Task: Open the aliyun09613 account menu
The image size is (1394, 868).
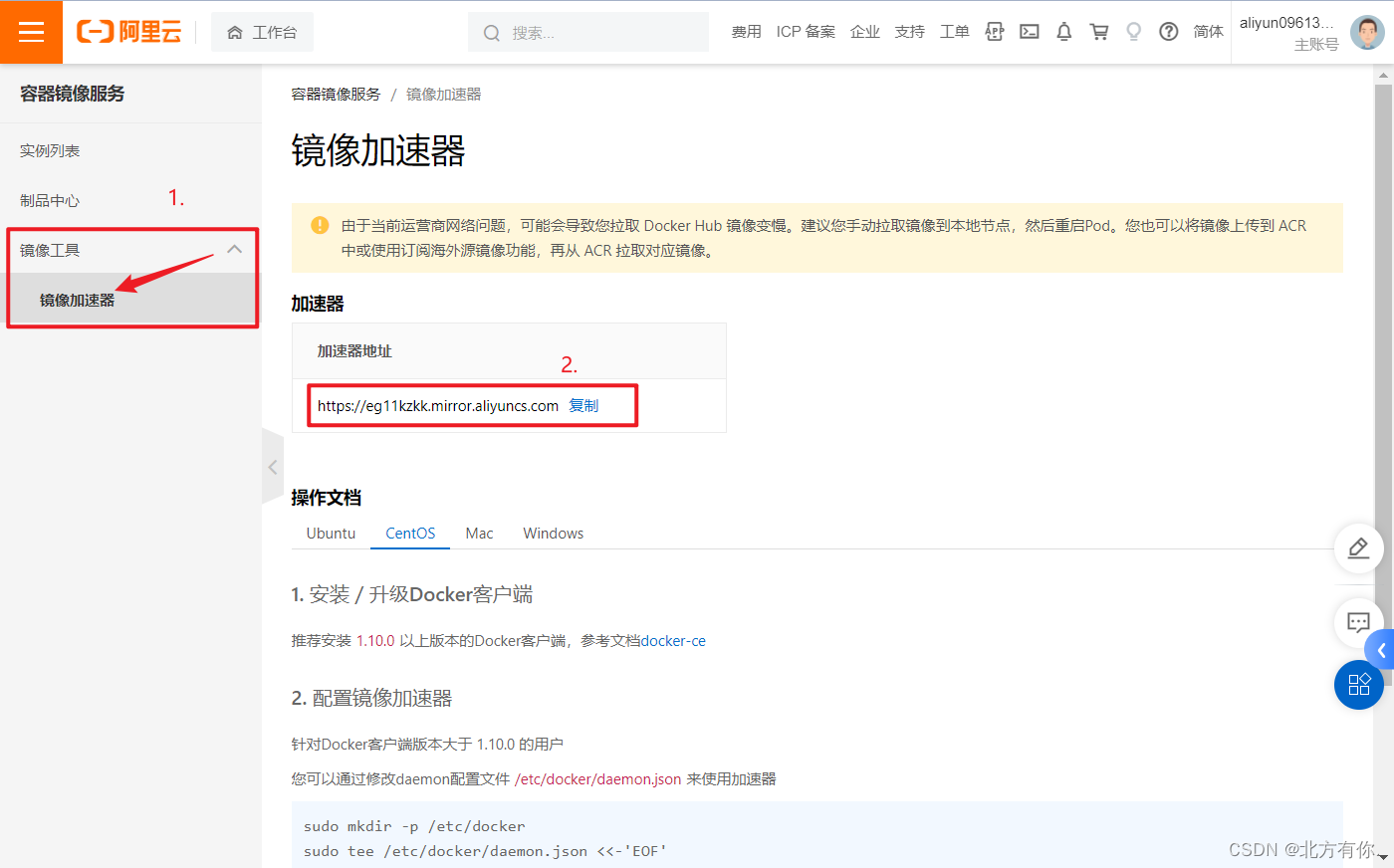Action: [1288, 33]
